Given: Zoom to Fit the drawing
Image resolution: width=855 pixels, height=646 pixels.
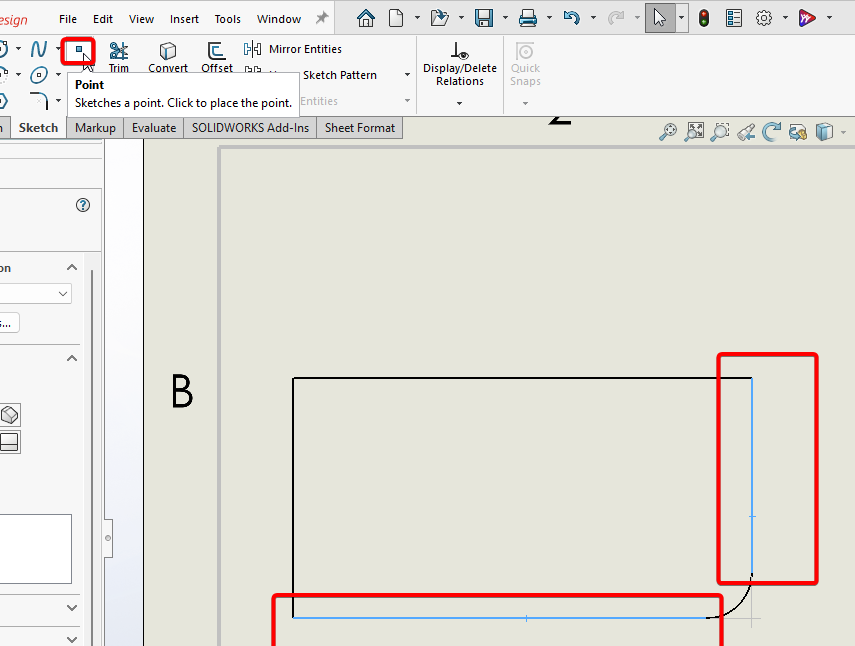Looking at the screenshot, I should tap(694, 132).
